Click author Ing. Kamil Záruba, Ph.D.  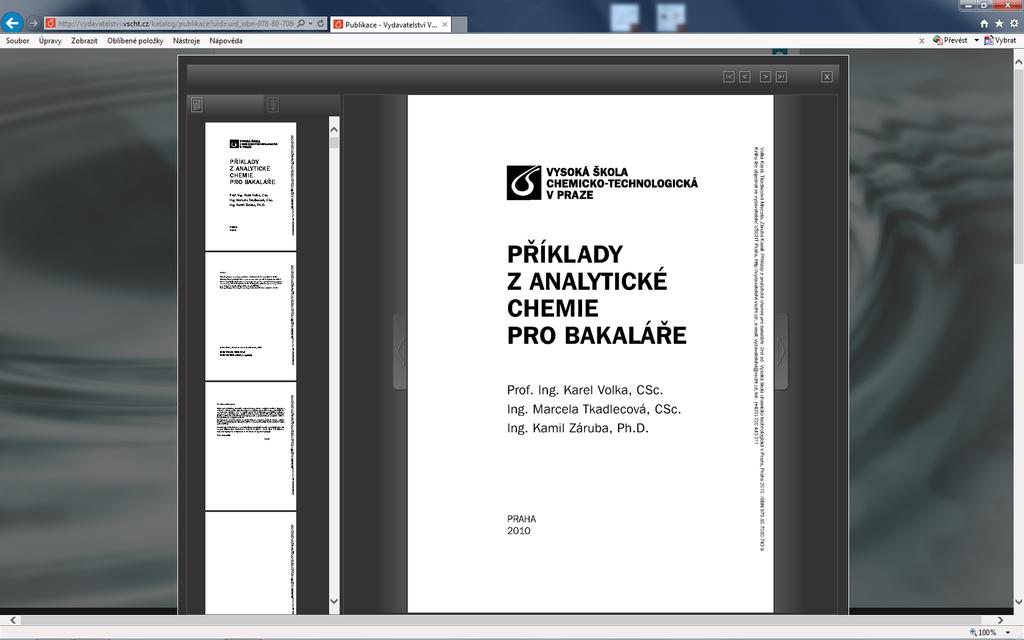click(x=577, y=428)
